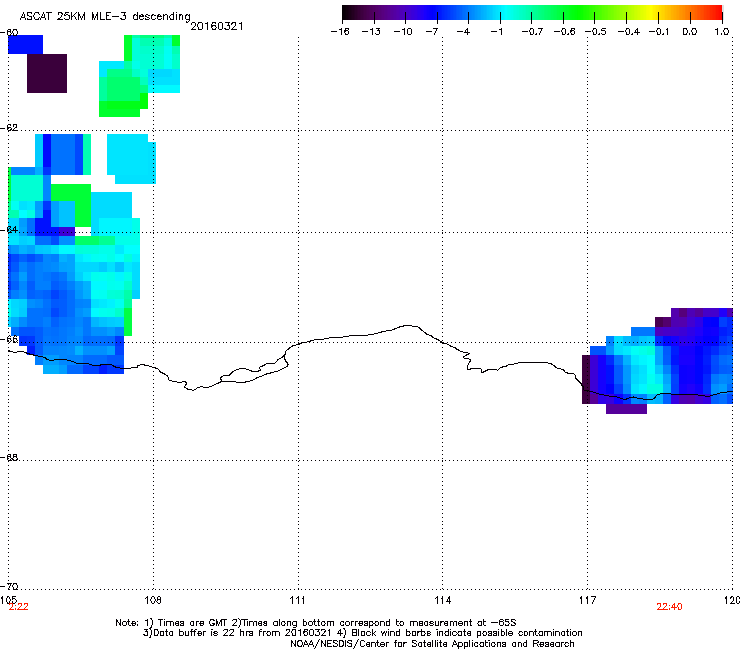Screen dimensions: 740x650
Task: Click the -13 value on the color scale
Action: pos(371,32)
